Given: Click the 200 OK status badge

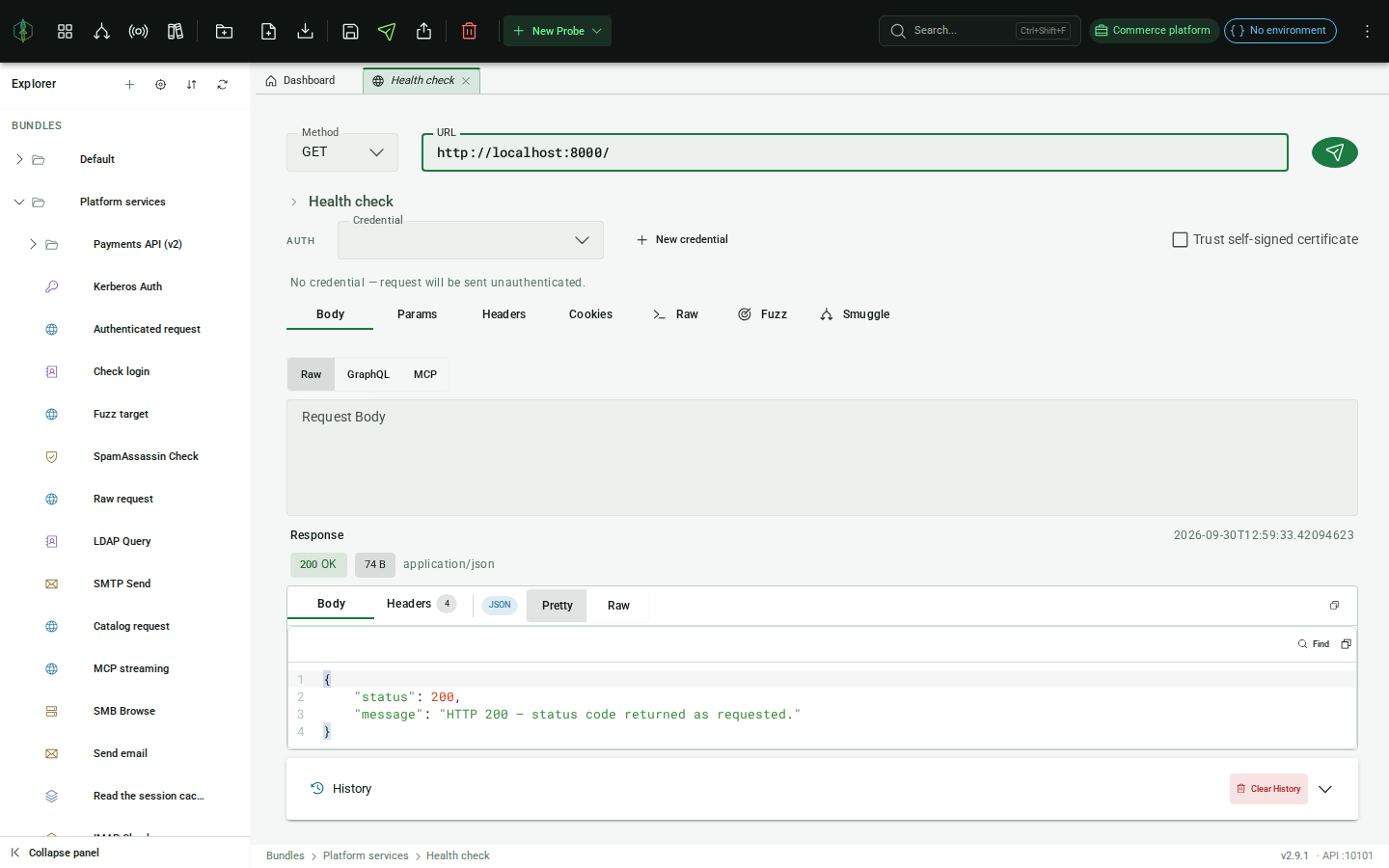Looking at the screenshot, I should [318, 565].
